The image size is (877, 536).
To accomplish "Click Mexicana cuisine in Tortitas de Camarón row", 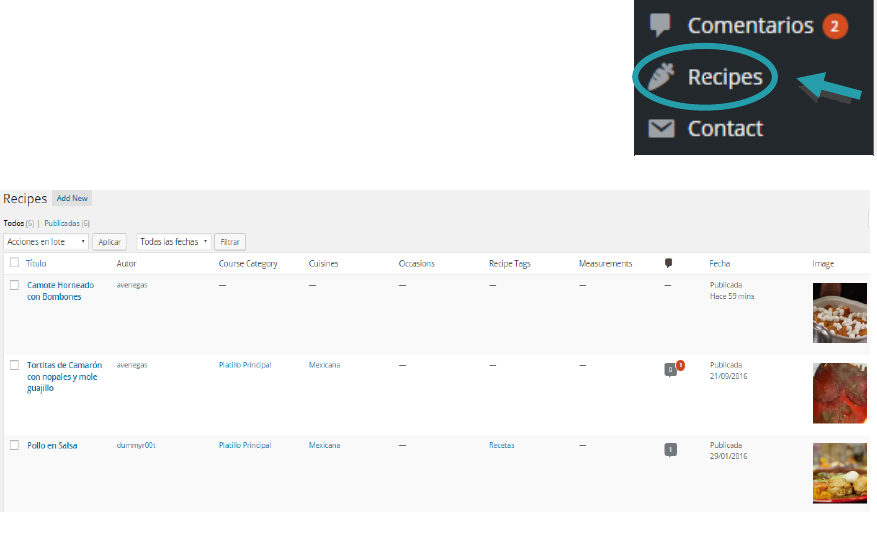I will 324,365.
